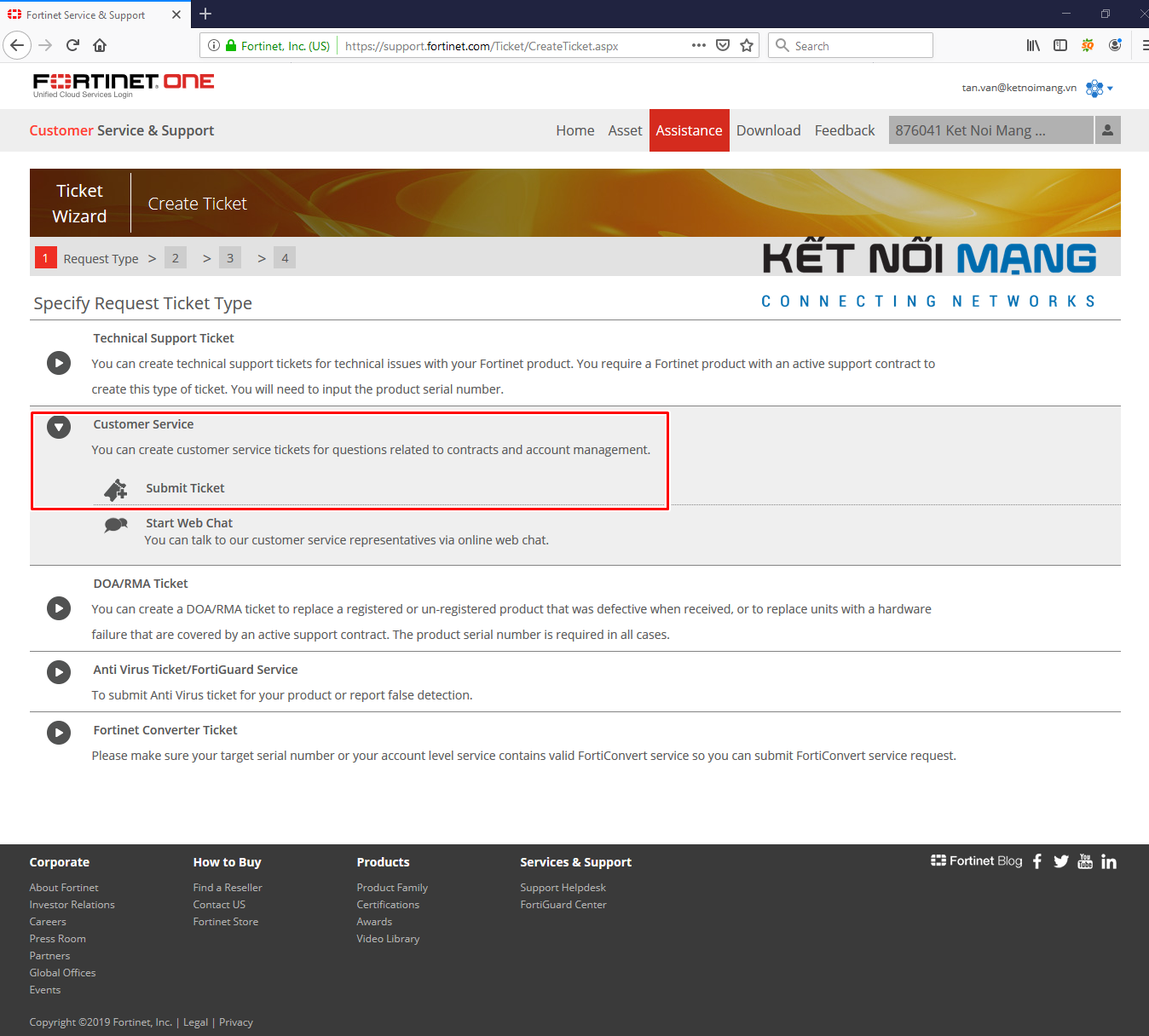Open the account email dropdown arrow

1110,89
